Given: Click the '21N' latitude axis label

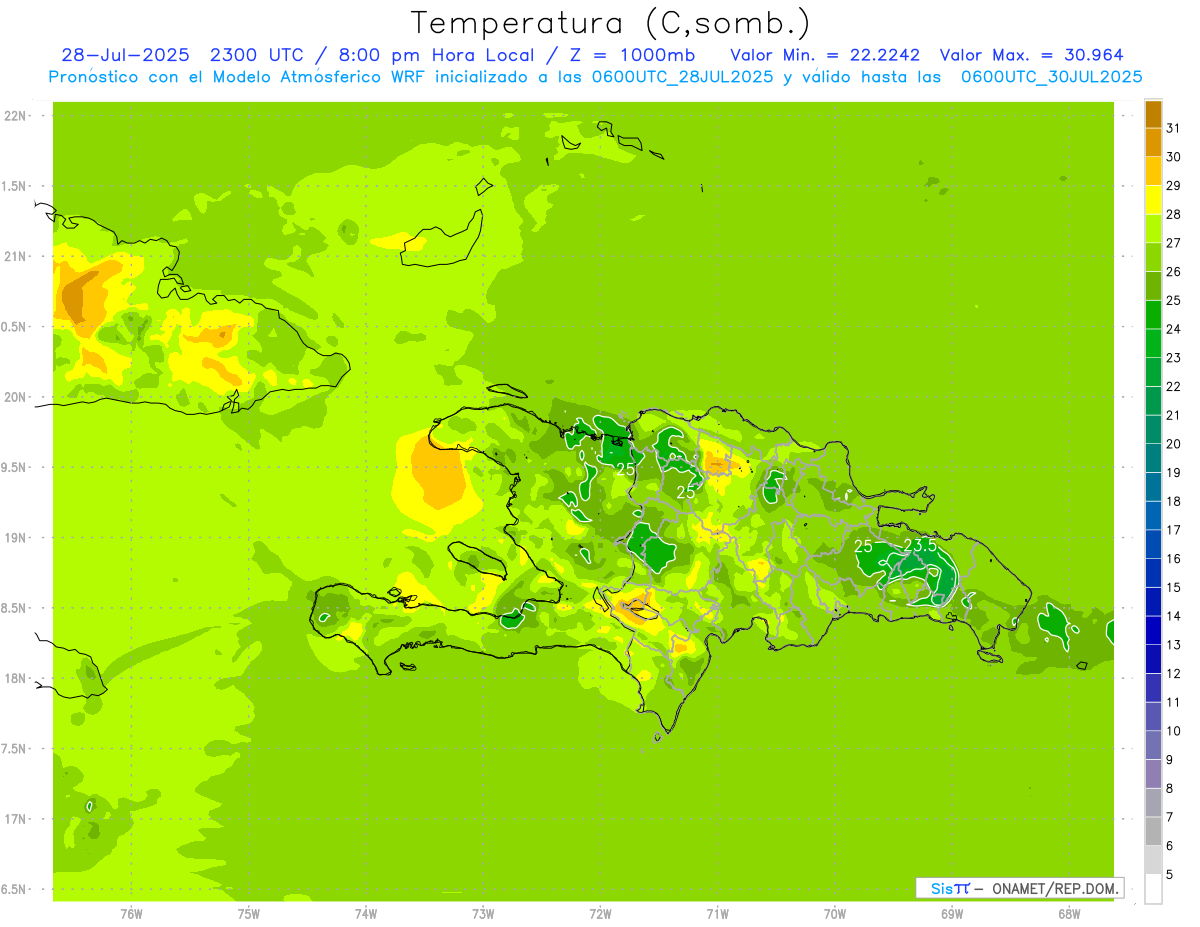Looking at the screenshot, I should click(14, 256).
